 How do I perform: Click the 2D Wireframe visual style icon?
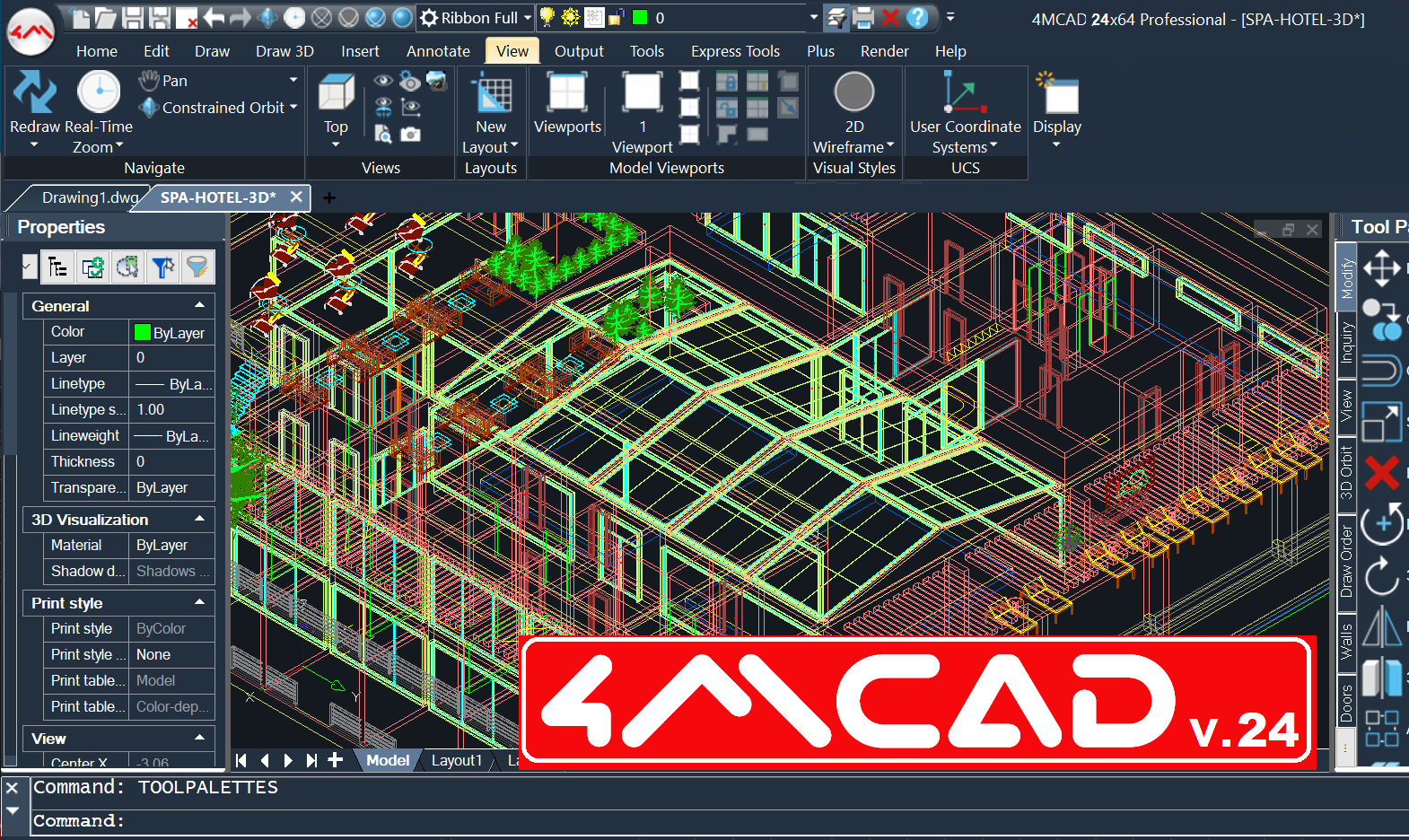[x=853, y=92]
